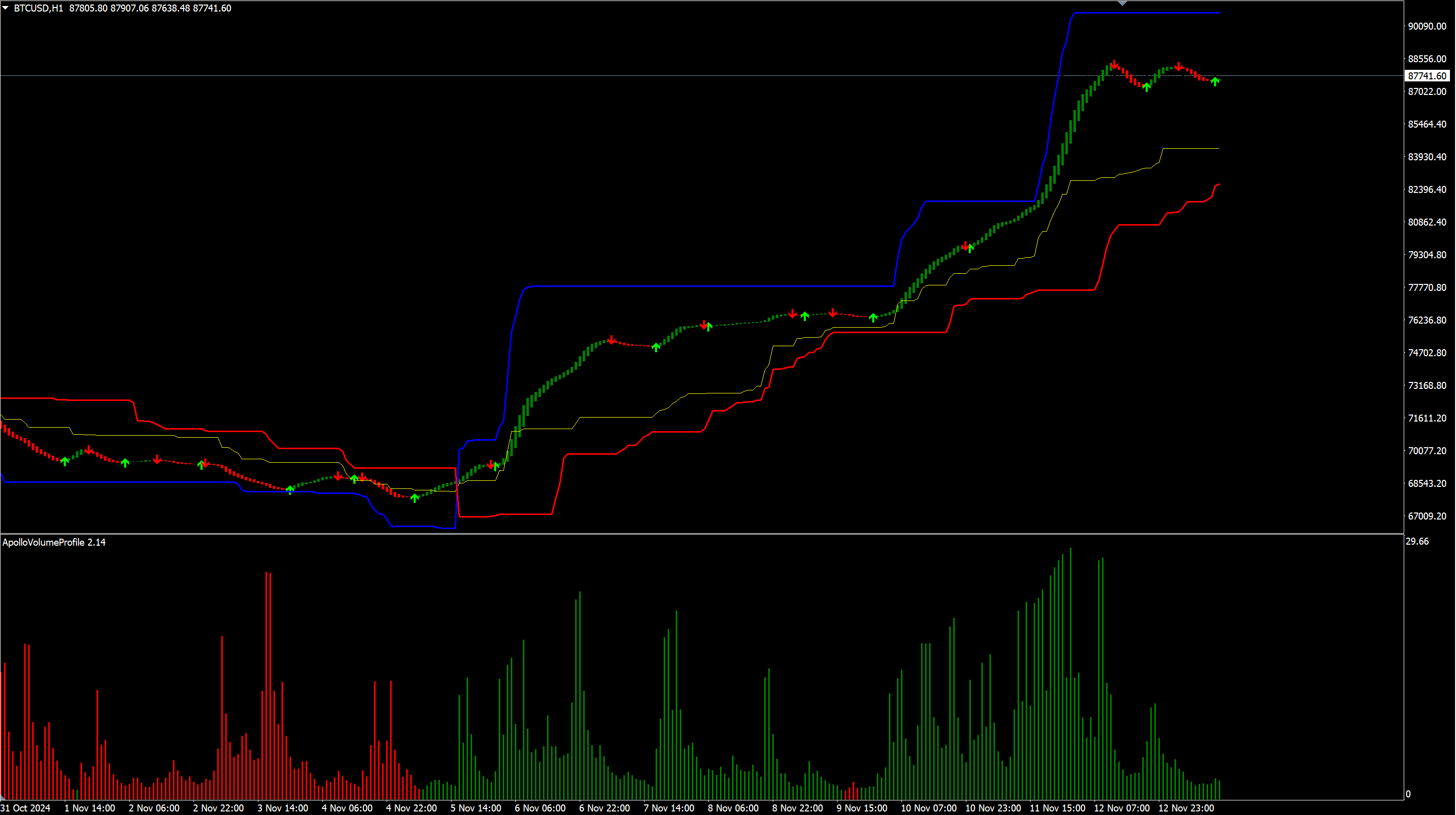The width and height of the screenshot is (1456, 815).
Task: Click the 79304.80 price axis label
Action: click(1427, 255)
